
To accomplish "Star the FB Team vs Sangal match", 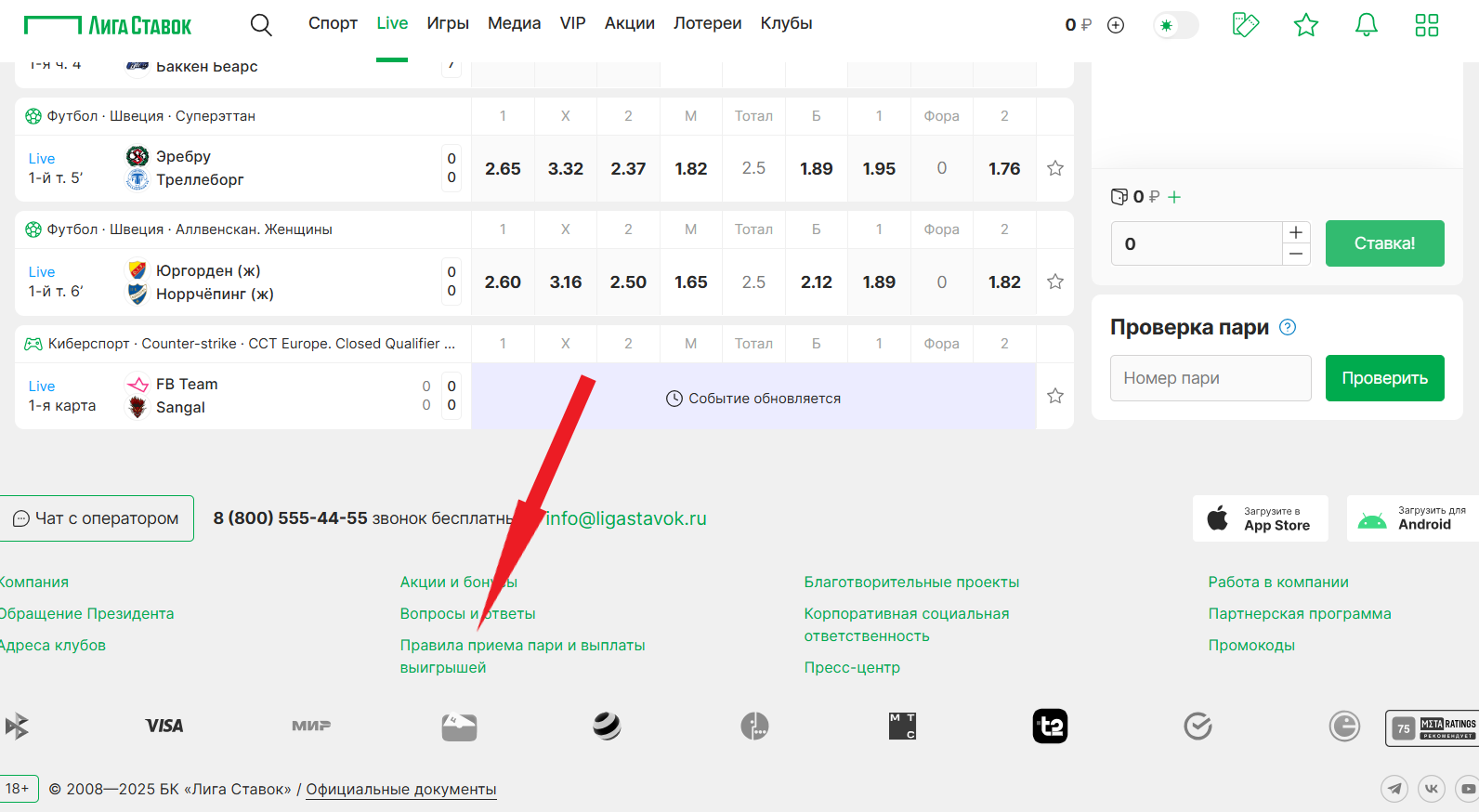I will click(x=1055, y=396).
